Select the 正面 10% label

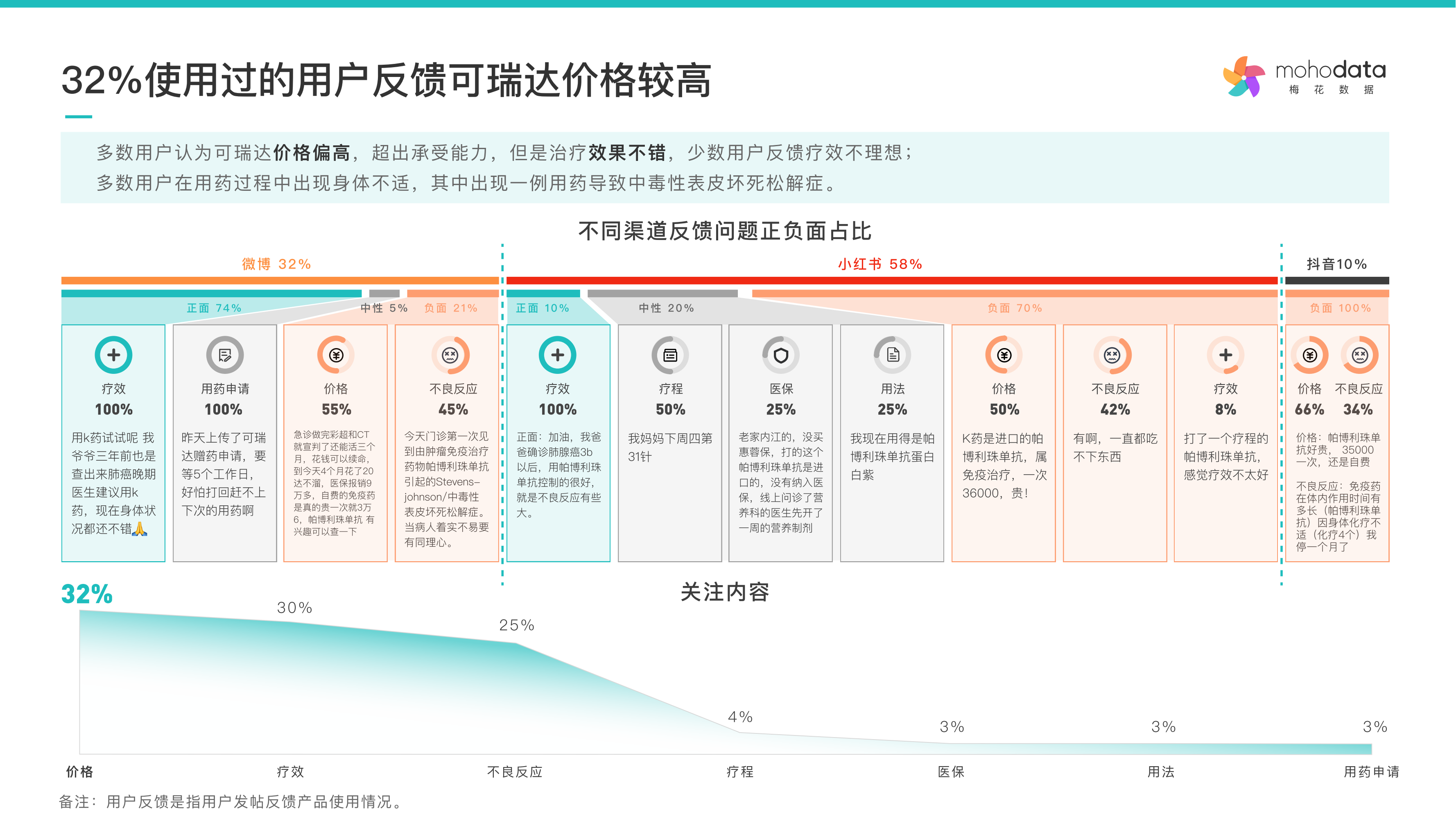(543, 308)
